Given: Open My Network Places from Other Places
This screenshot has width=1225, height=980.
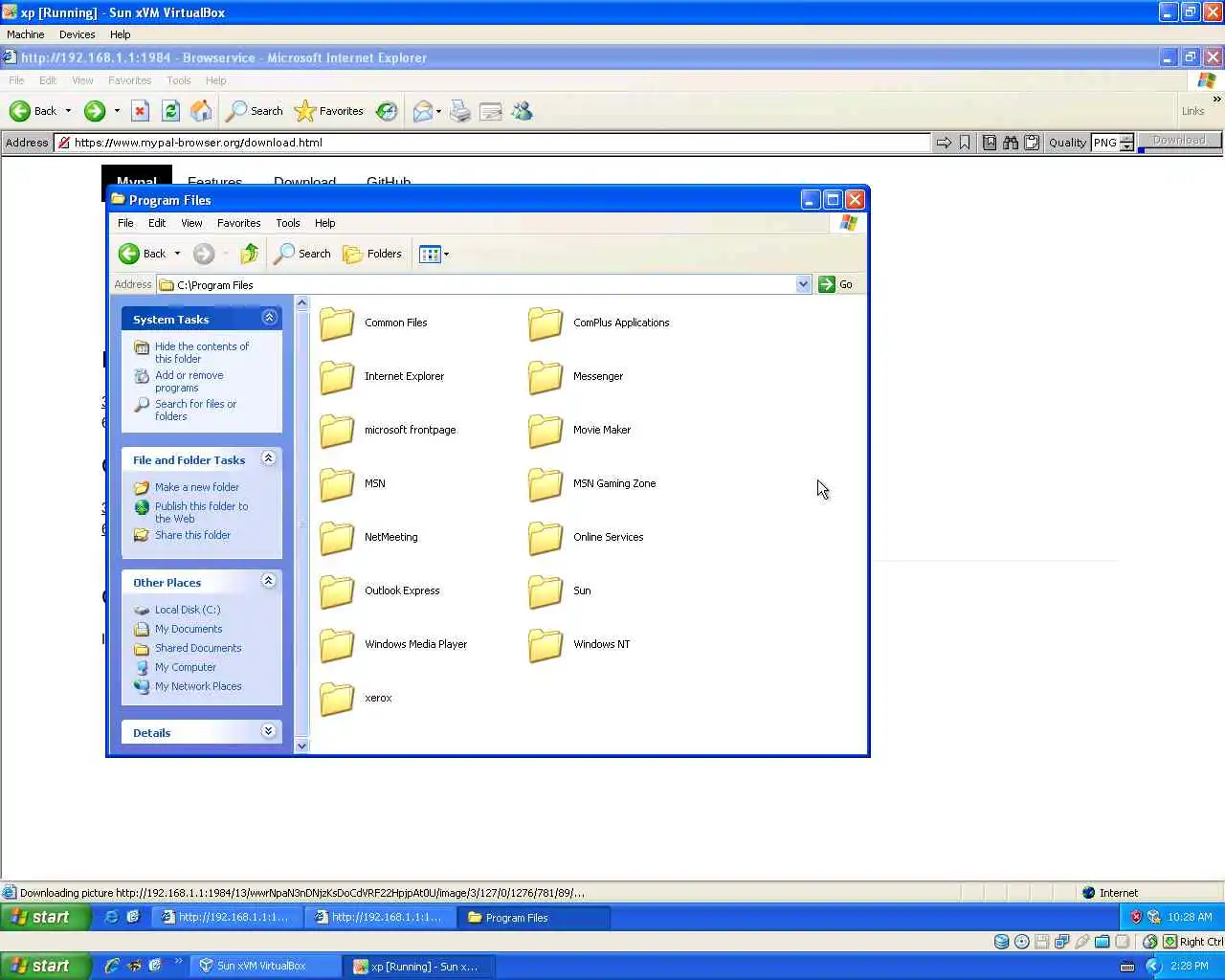Looking at the screenshot, I should pos(198,686).
